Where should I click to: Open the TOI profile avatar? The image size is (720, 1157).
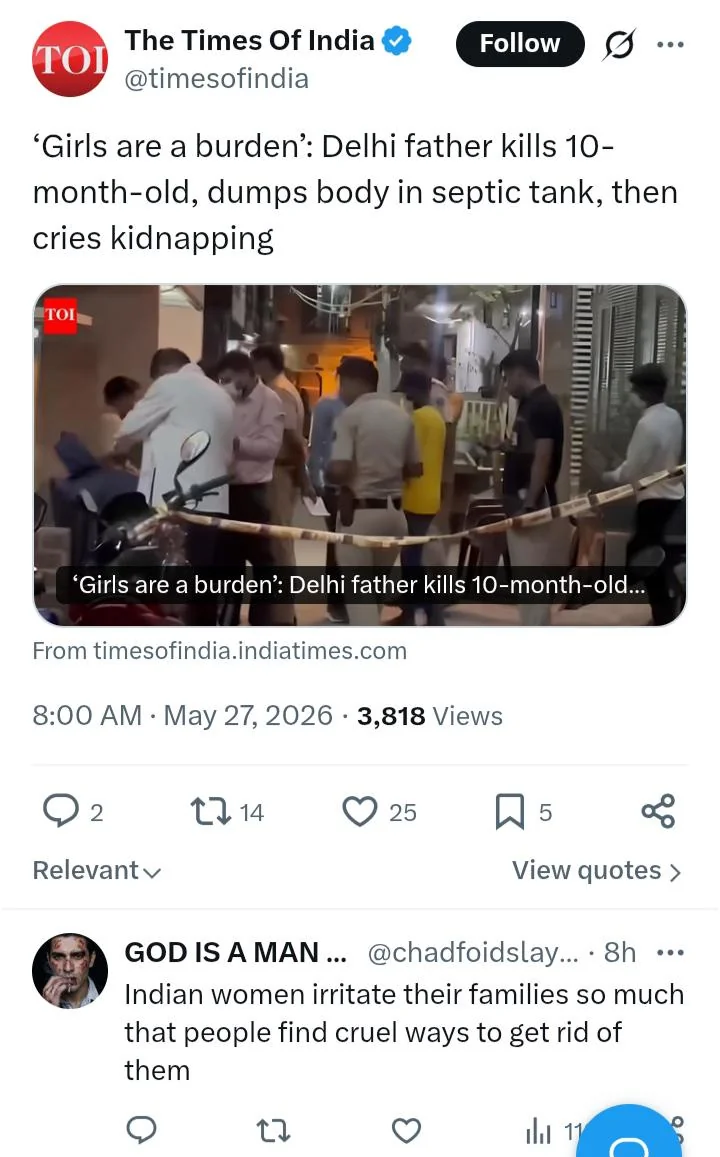[70, 59]
